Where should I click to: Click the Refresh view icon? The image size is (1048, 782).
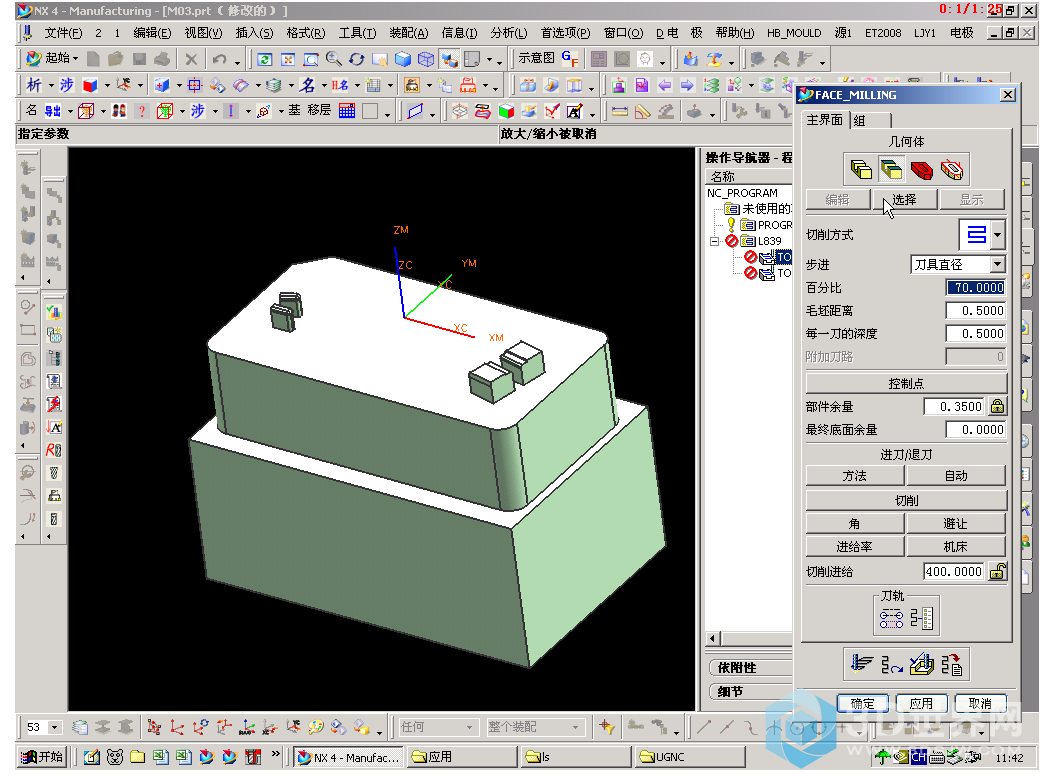(x=265, y=59)
